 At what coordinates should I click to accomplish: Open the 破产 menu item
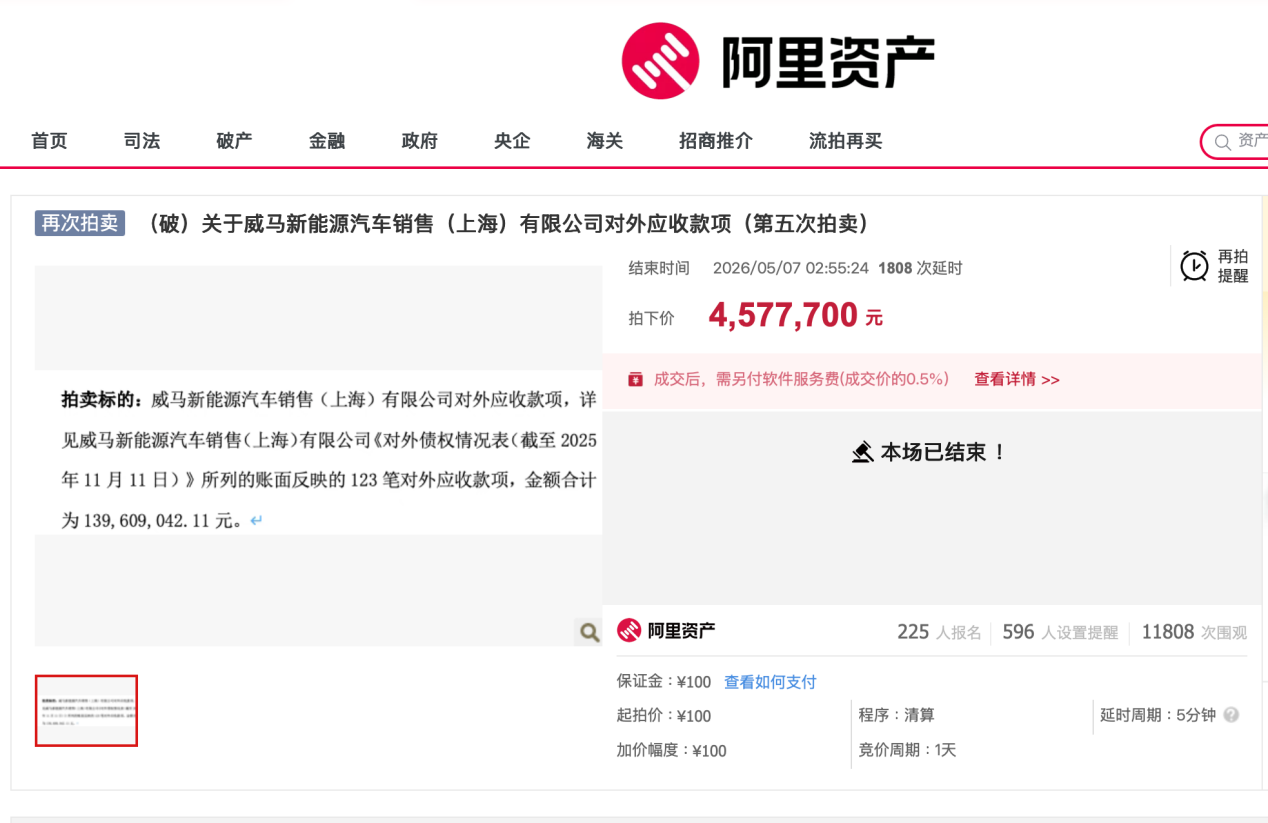(234, 141)
